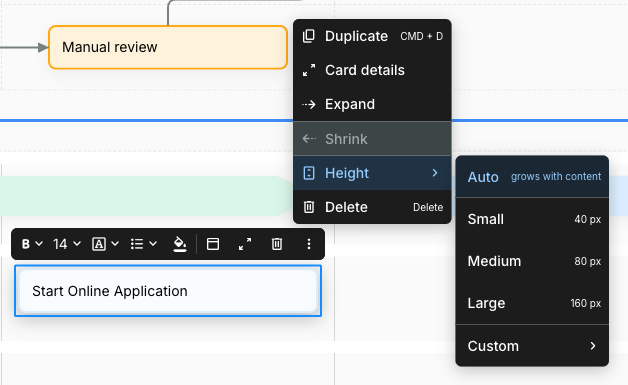Open the fill color bucket tool
Screen dimensions: 628x385
tap(180, 244)
